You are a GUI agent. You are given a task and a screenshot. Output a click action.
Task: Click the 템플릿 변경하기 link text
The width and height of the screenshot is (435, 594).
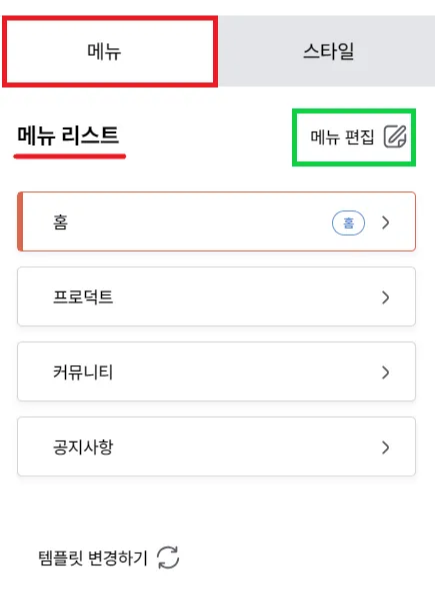point(93,558)
